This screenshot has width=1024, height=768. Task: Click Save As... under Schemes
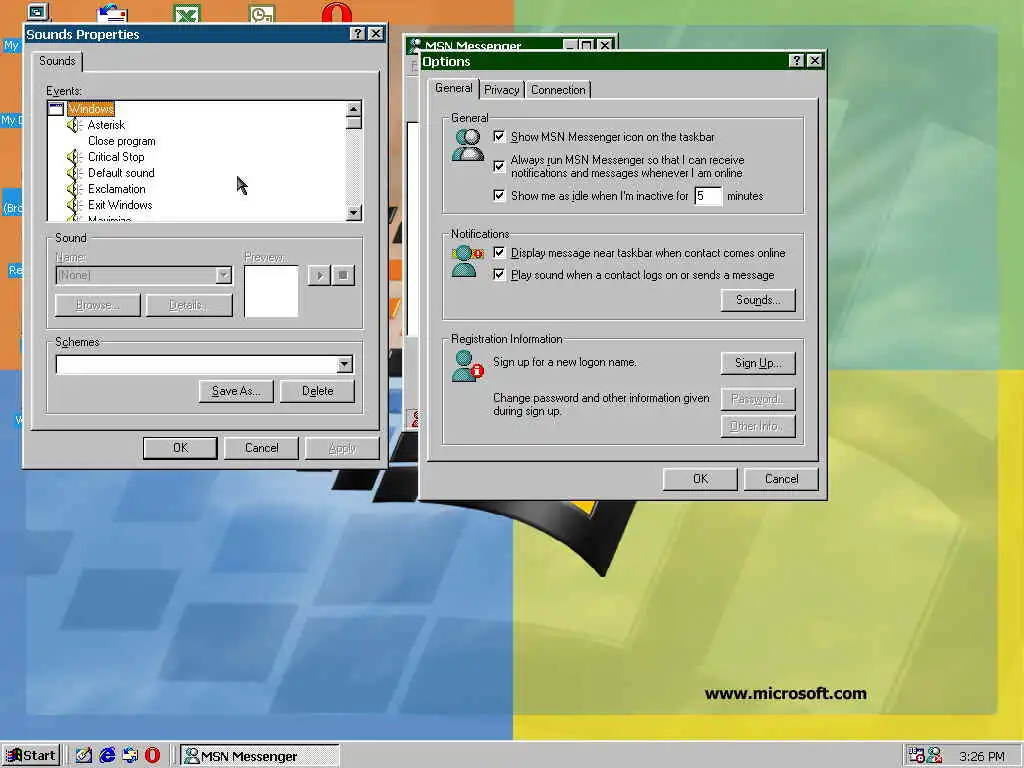[236, 391]
